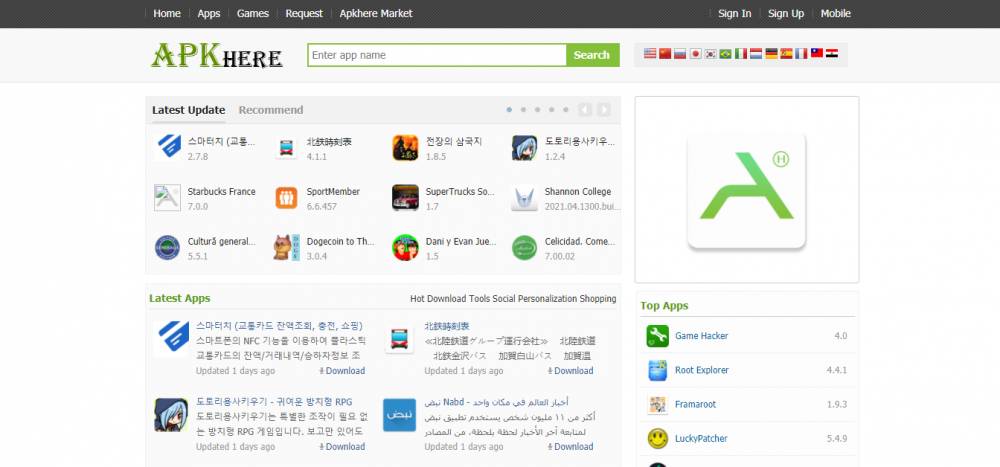1000x467 pixels.
Task: Switch to the Egypt flag language
Action: tap(832, 54)
